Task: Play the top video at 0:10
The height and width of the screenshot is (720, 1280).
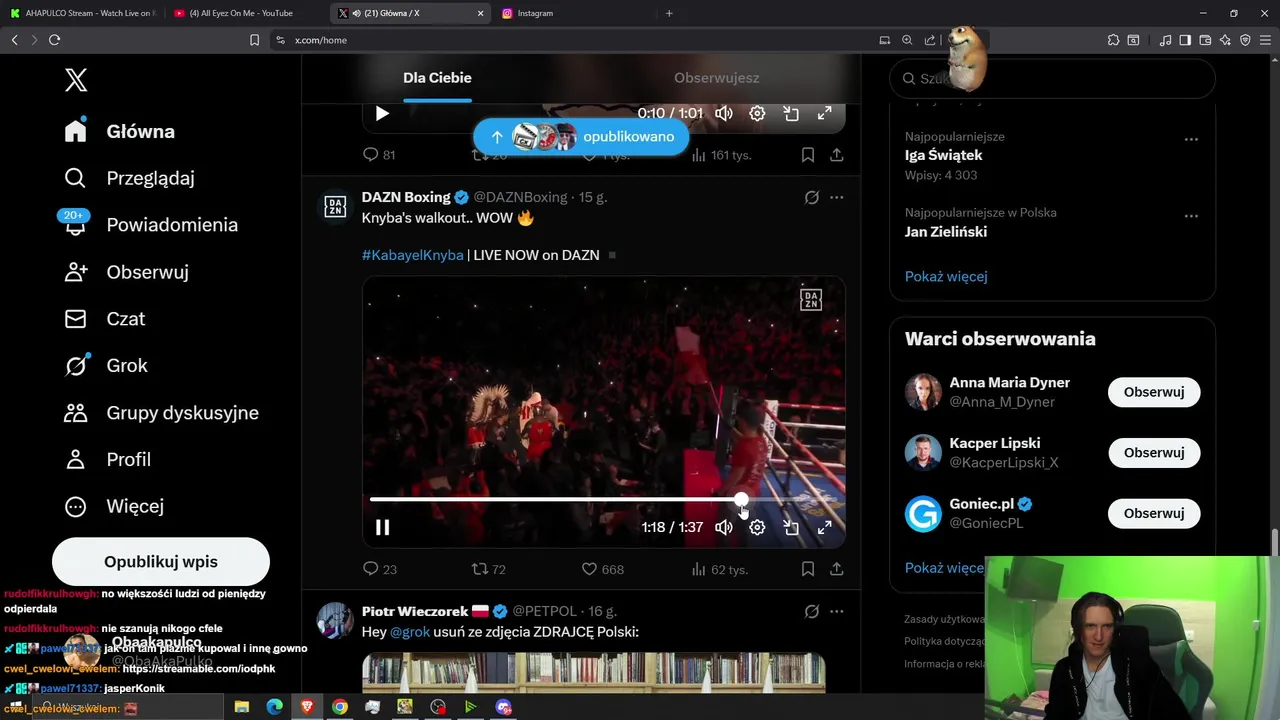Action: (382, 114)
